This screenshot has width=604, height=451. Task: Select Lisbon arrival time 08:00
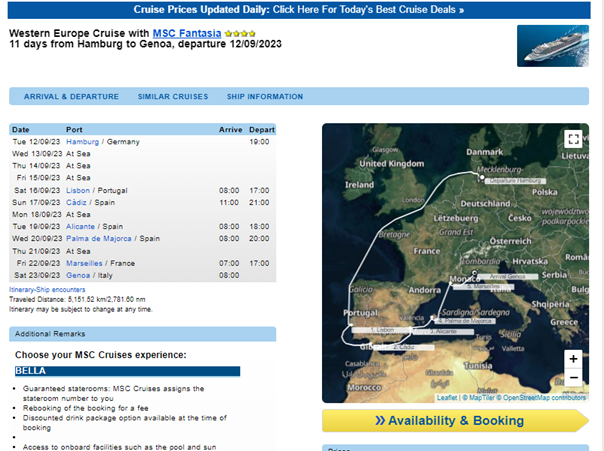pyautogui.click(x=229, y=190)
